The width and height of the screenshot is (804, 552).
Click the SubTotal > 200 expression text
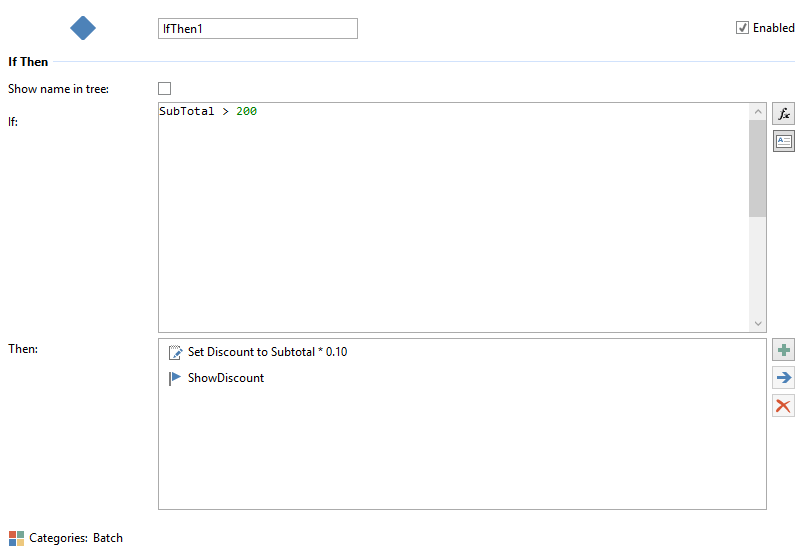tap(208, 112)
